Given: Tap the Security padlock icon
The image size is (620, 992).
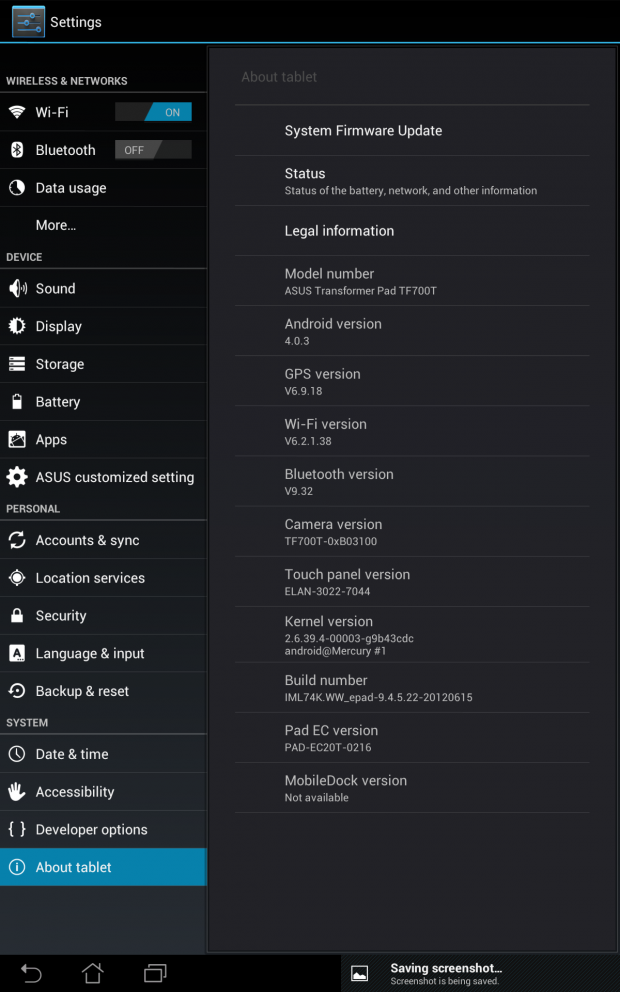Looking at the screenshot, I should tap(17, 616).
